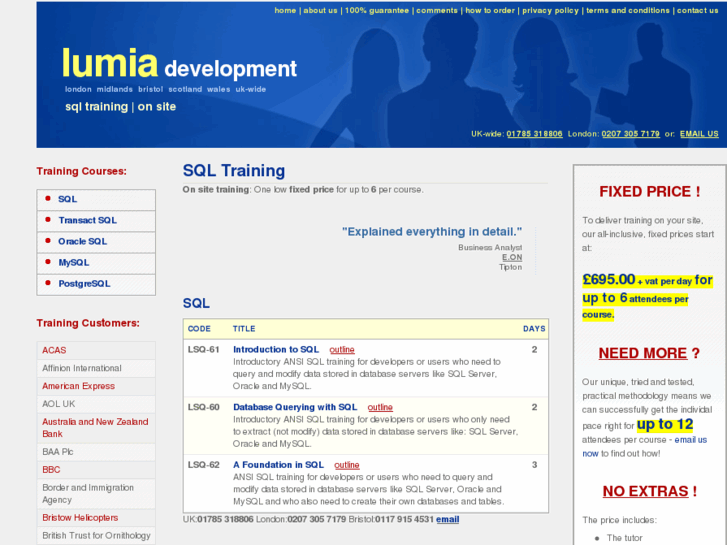Click the DAYS column header
Image resolution: width=727 pixels, height=545 pixels.
[x=534, y=329]
